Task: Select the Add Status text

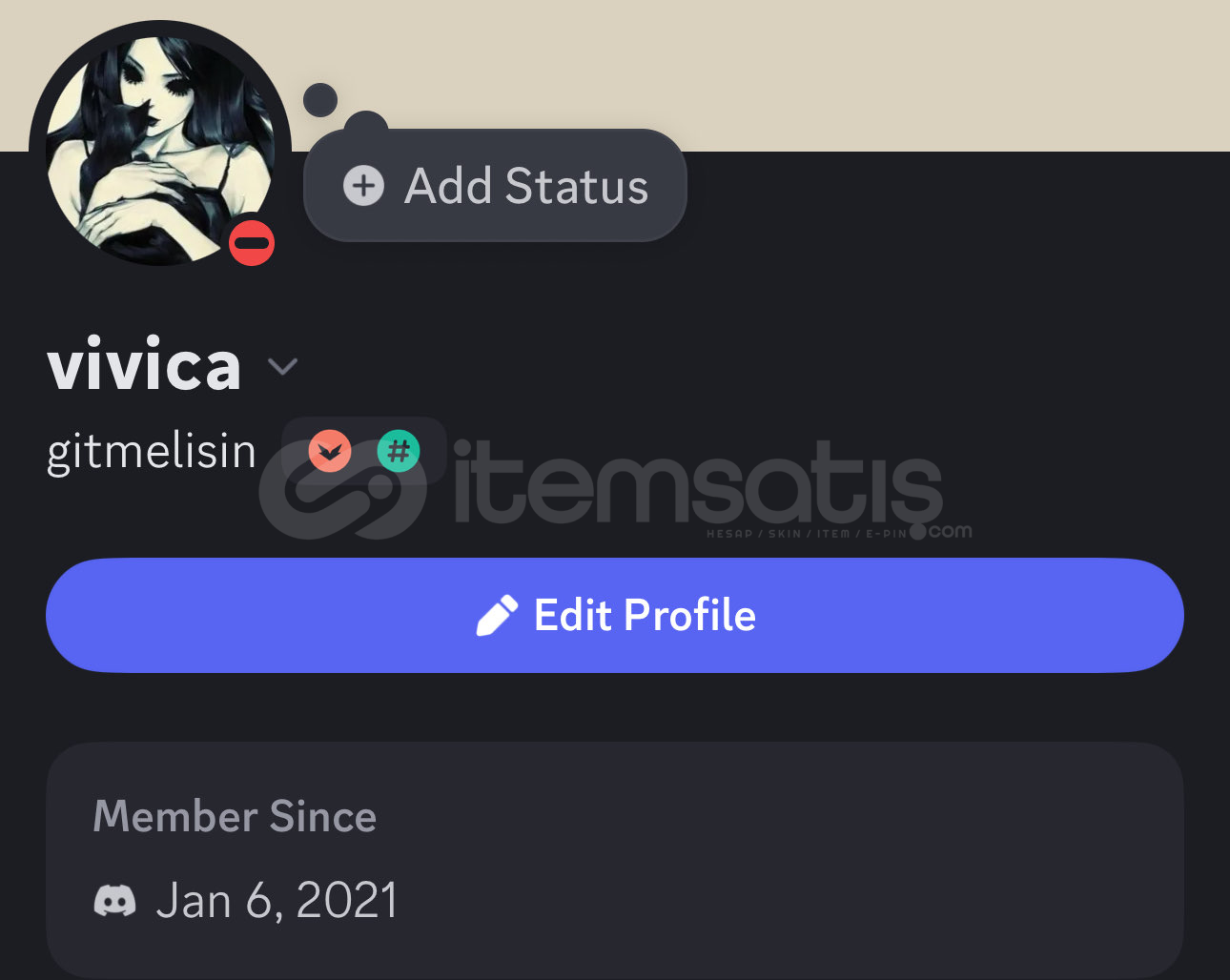Action: pos(526,186)
